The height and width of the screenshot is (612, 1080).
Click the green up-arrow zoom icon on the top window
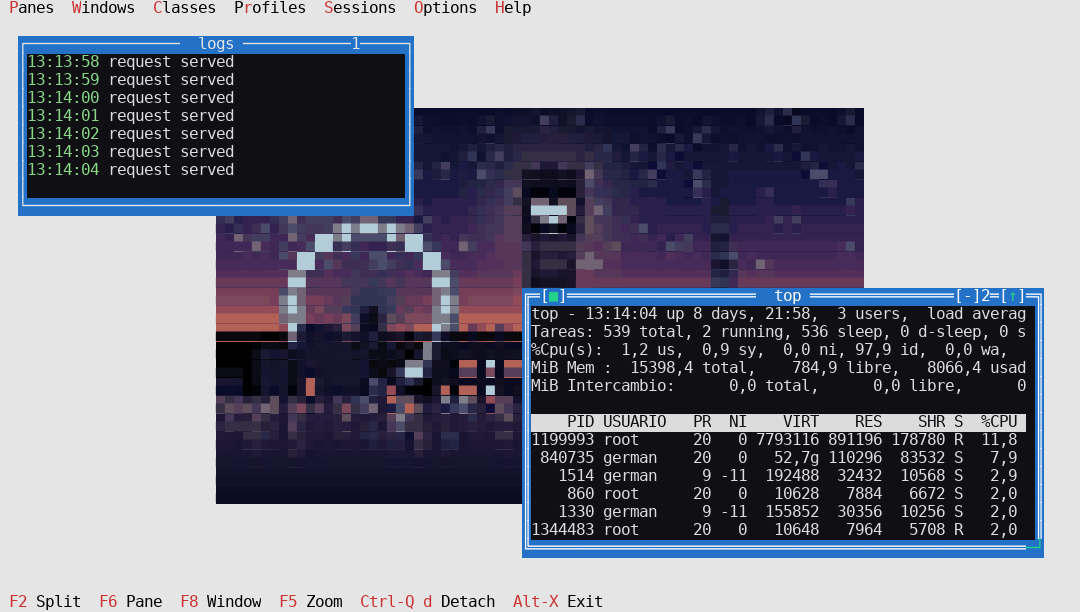click(x=1012, y=297)
